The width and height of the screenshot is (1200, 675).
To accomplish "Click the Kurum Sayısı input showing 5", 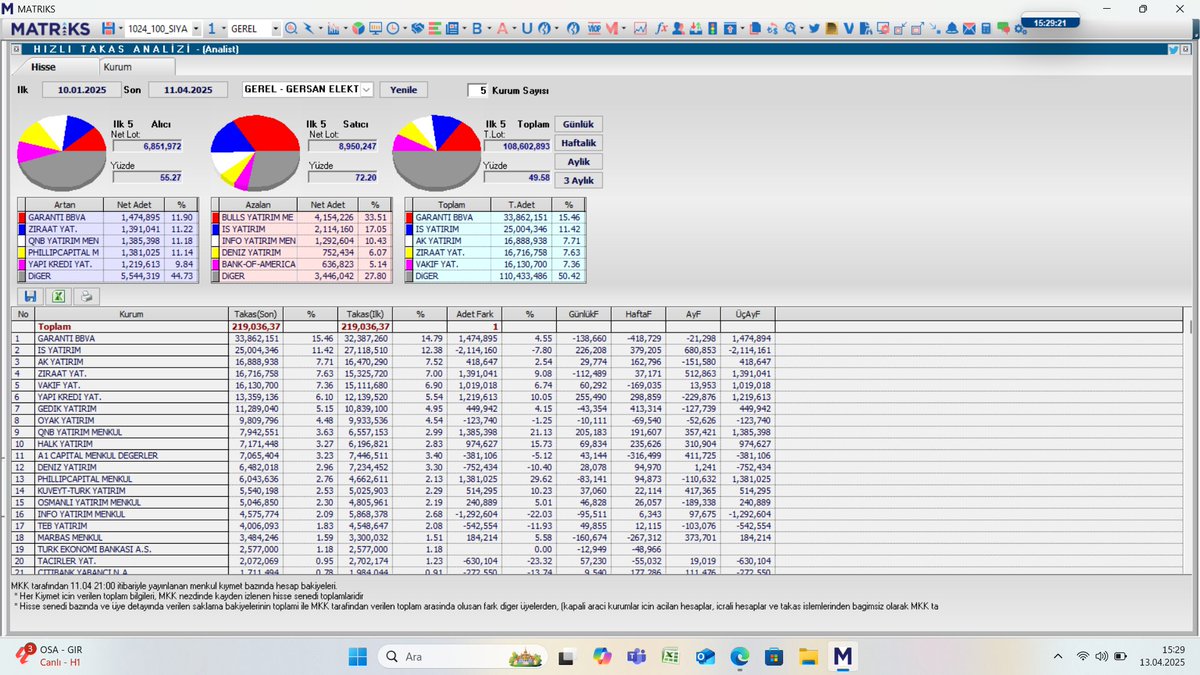I will (x=478, y=90).
